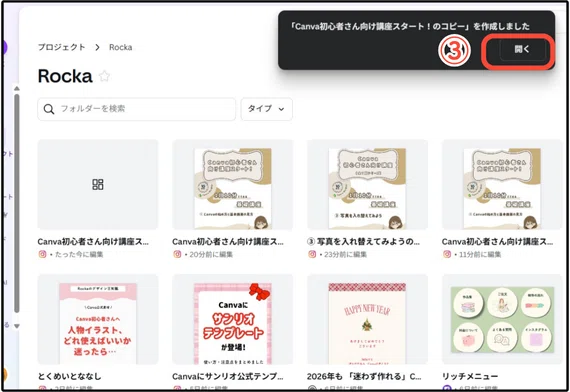
Task: Click the Canvaにサンリオ公式テンプ title text
Action: tap(228, 376)
